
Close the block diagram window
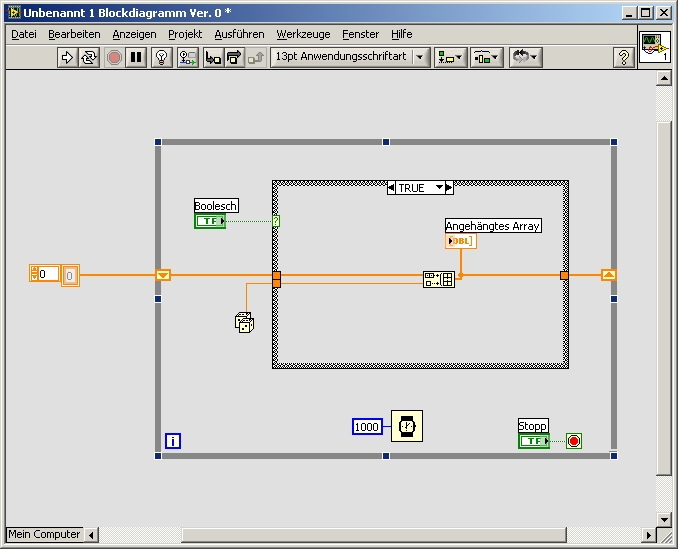[663, 13]
